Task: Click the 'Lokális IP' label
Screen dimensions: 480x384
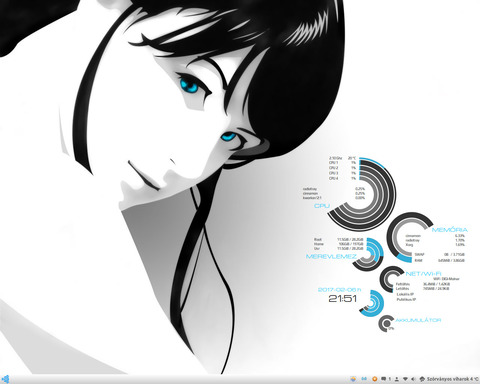Action: coord(405,294)
